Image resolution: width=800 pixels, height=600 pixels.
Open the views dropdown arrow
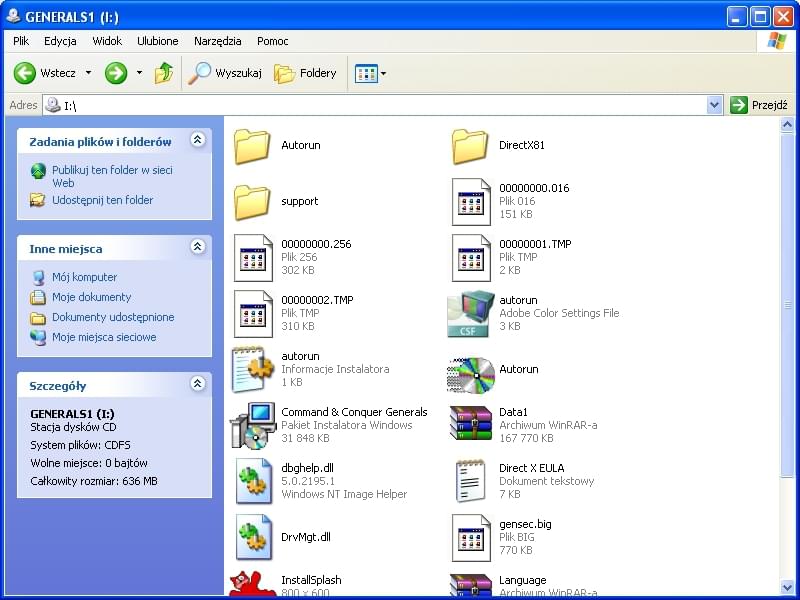(384, 73)
